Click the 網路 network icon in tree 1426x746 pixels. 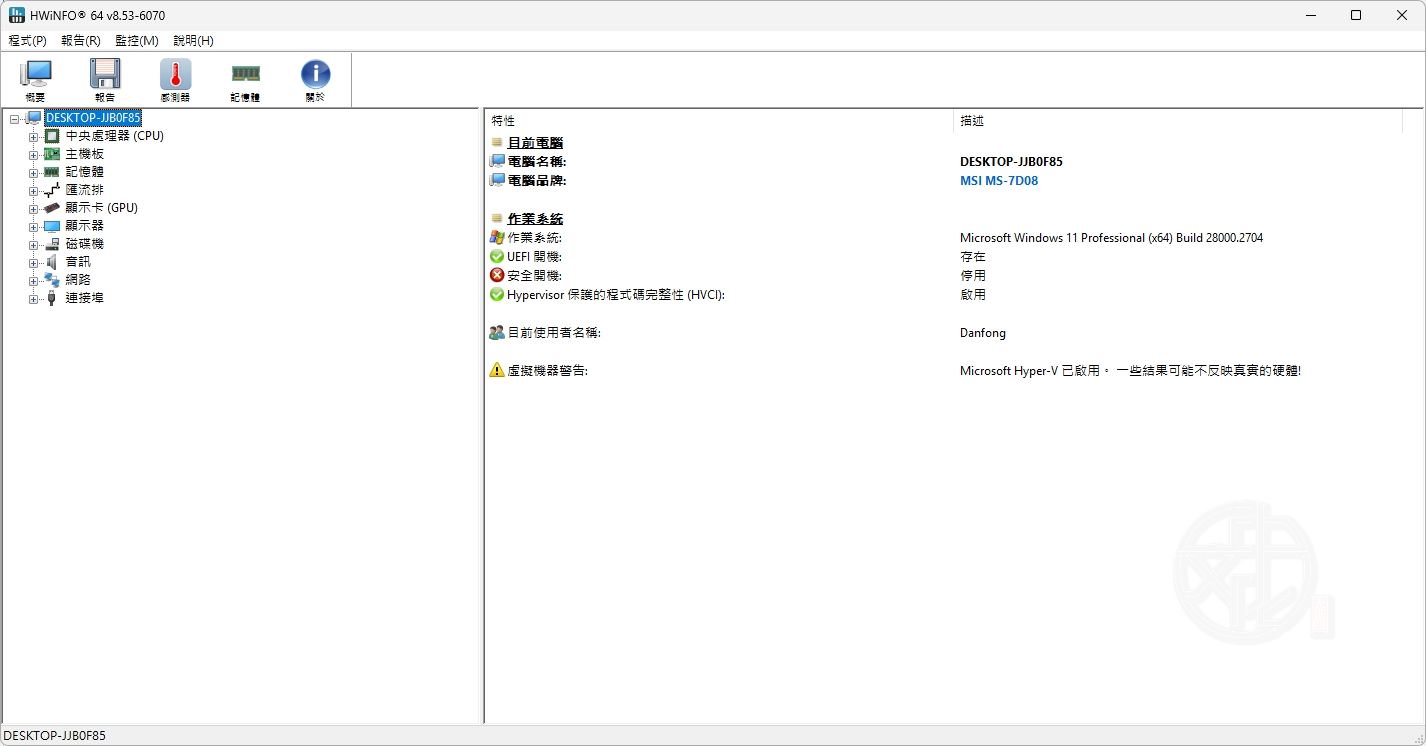click(52, 280)
